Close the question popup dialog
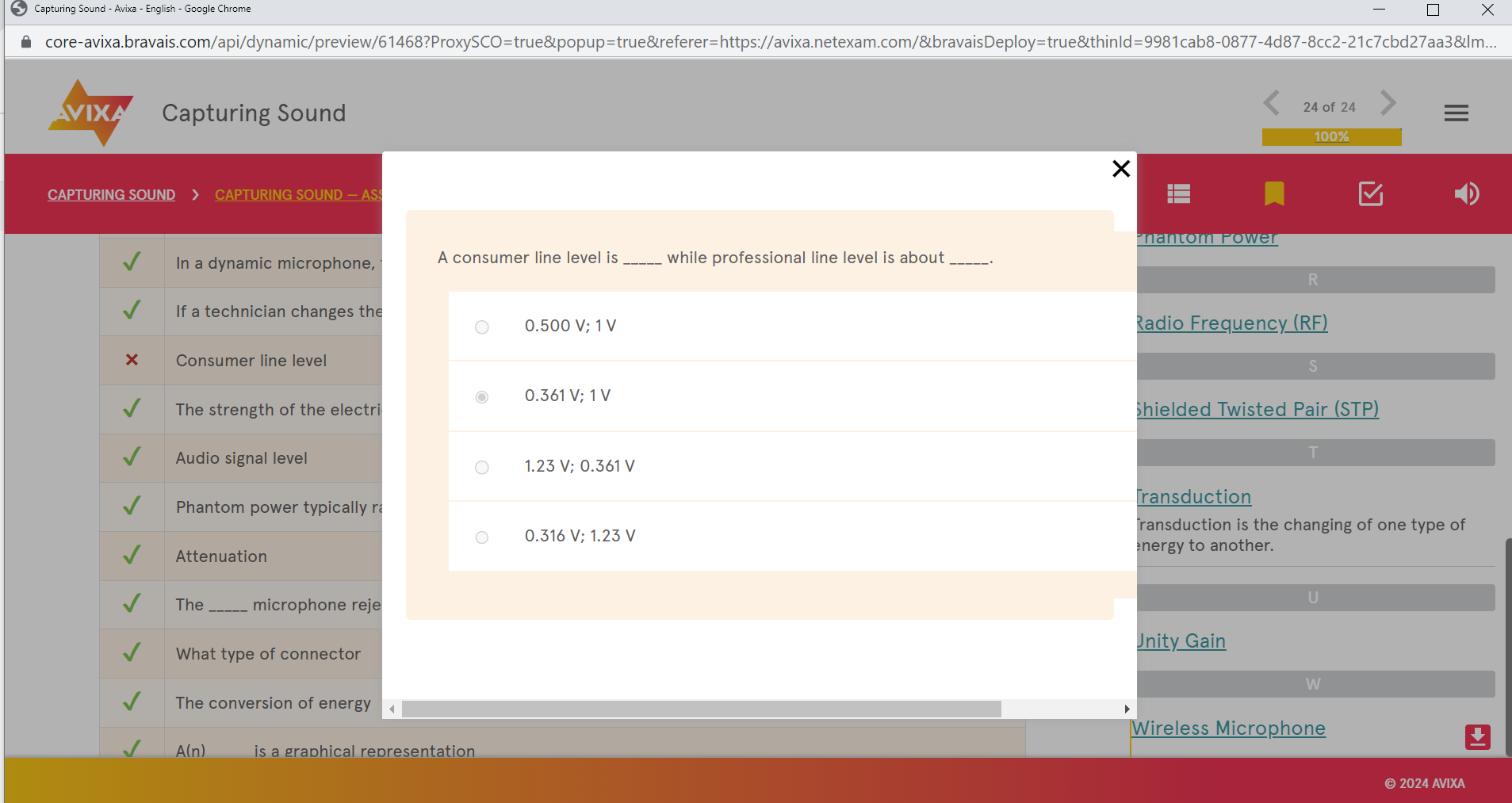 click(1120, 169)
